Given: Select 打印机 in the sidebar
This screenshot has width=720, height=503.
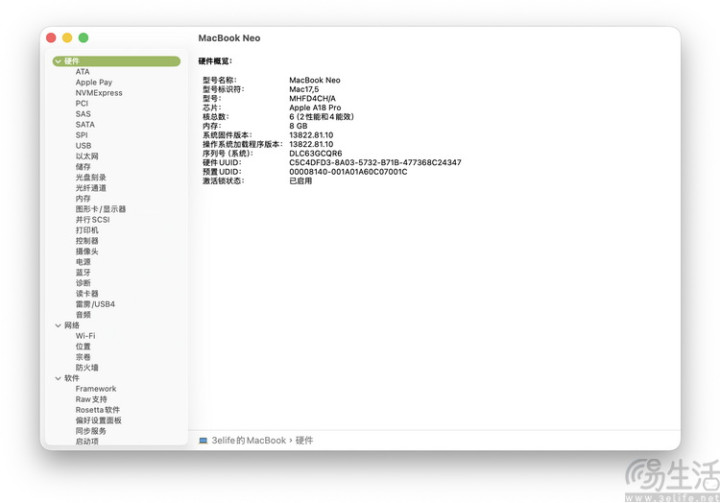Looking at the screenshot, I should coord(87,230).
